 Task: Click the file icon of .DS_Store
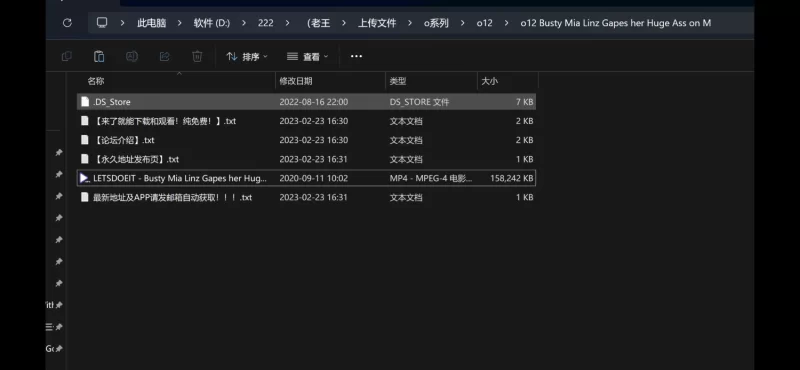85,102
